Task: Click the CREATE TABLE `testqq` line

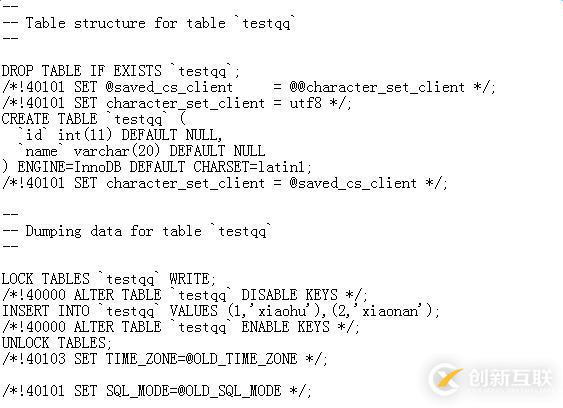Action: click(93, 119)
